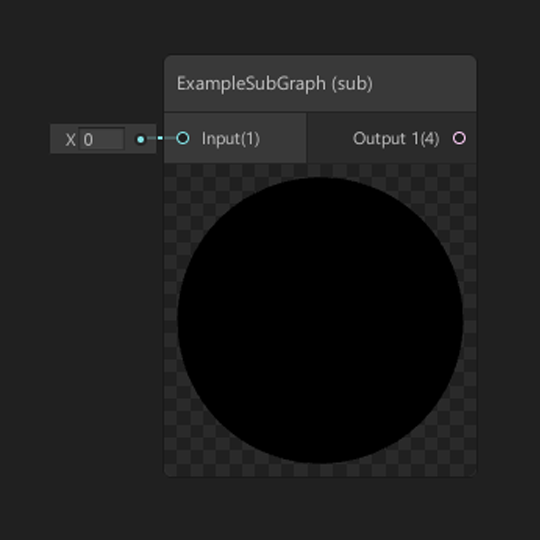This screenshot has width=540, height=540.
Task: Click the black sphere preview
Action: pos(320,320)
